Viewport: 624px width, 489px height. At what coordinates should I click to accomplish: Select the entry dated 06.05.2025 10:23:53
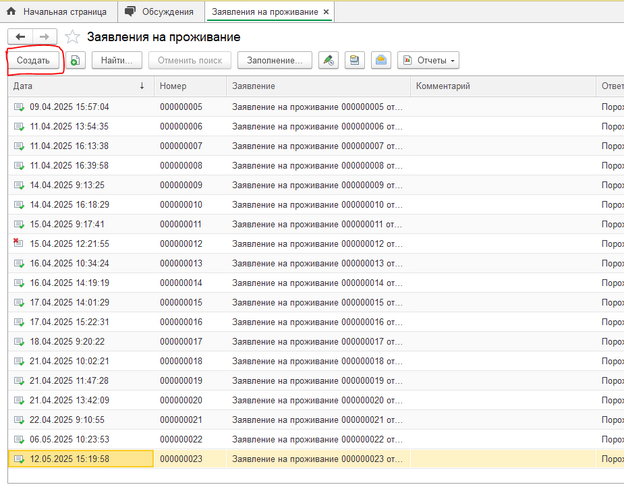(316, 439)
